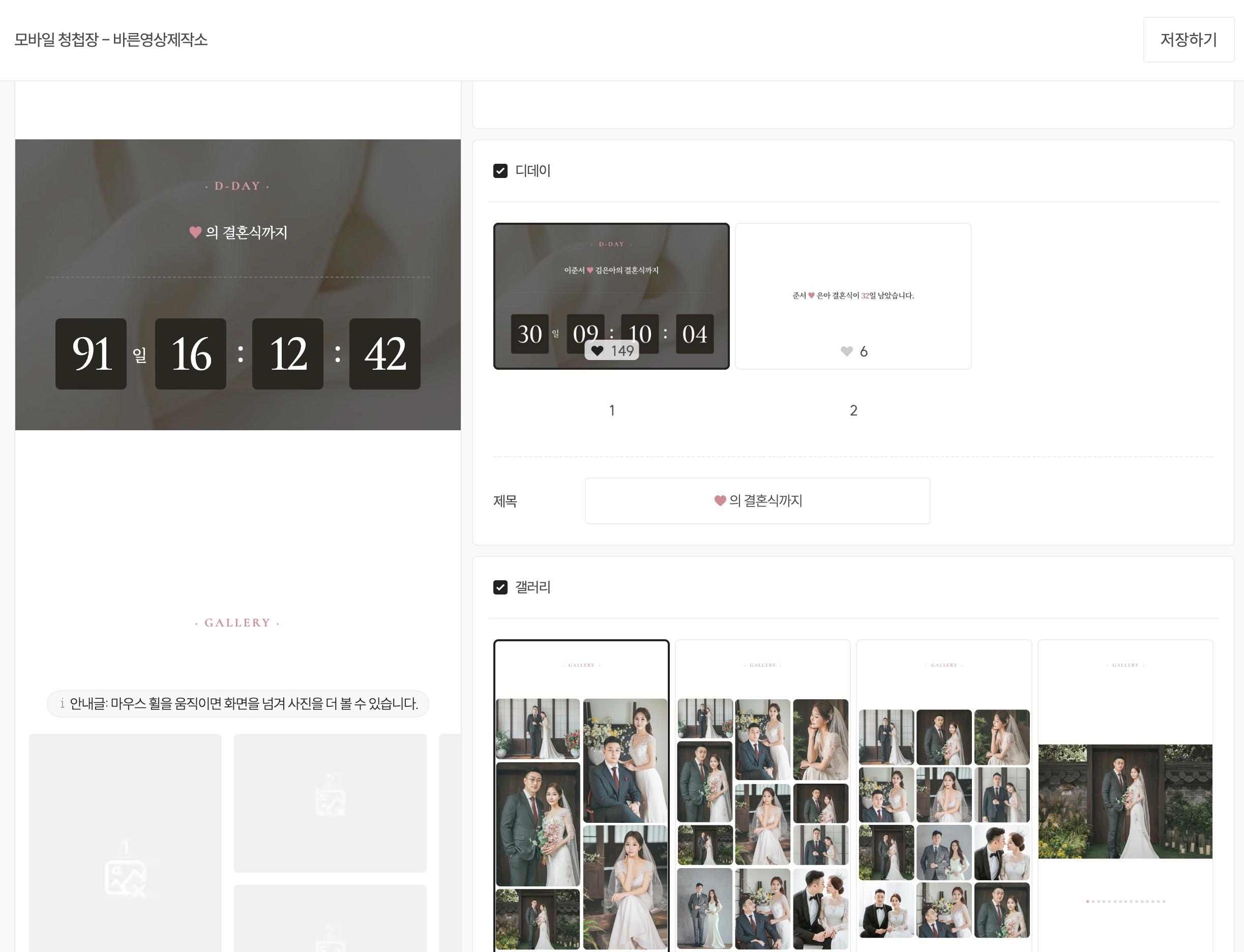The height and width of the screenshot is (952, 1244).
Task: Click the 91 days countdown box in preview
Action: pyautogui.click(x=91, y=353)
